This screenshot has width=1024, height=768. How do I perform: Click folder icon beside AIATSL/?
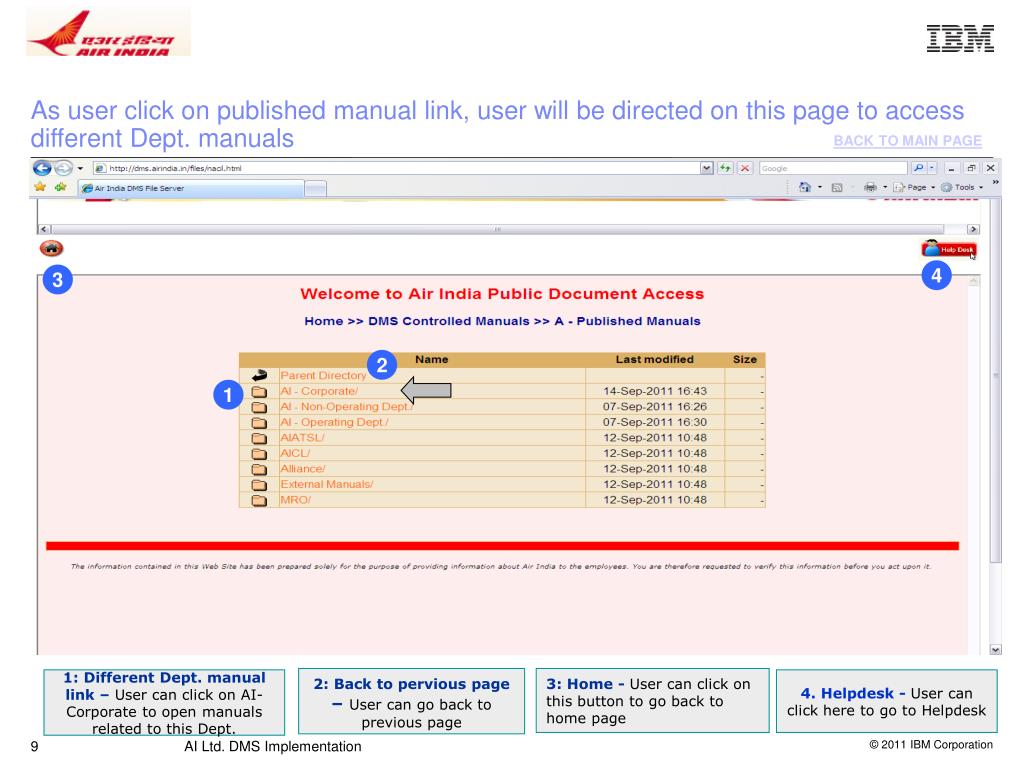[x=259, y=438]
